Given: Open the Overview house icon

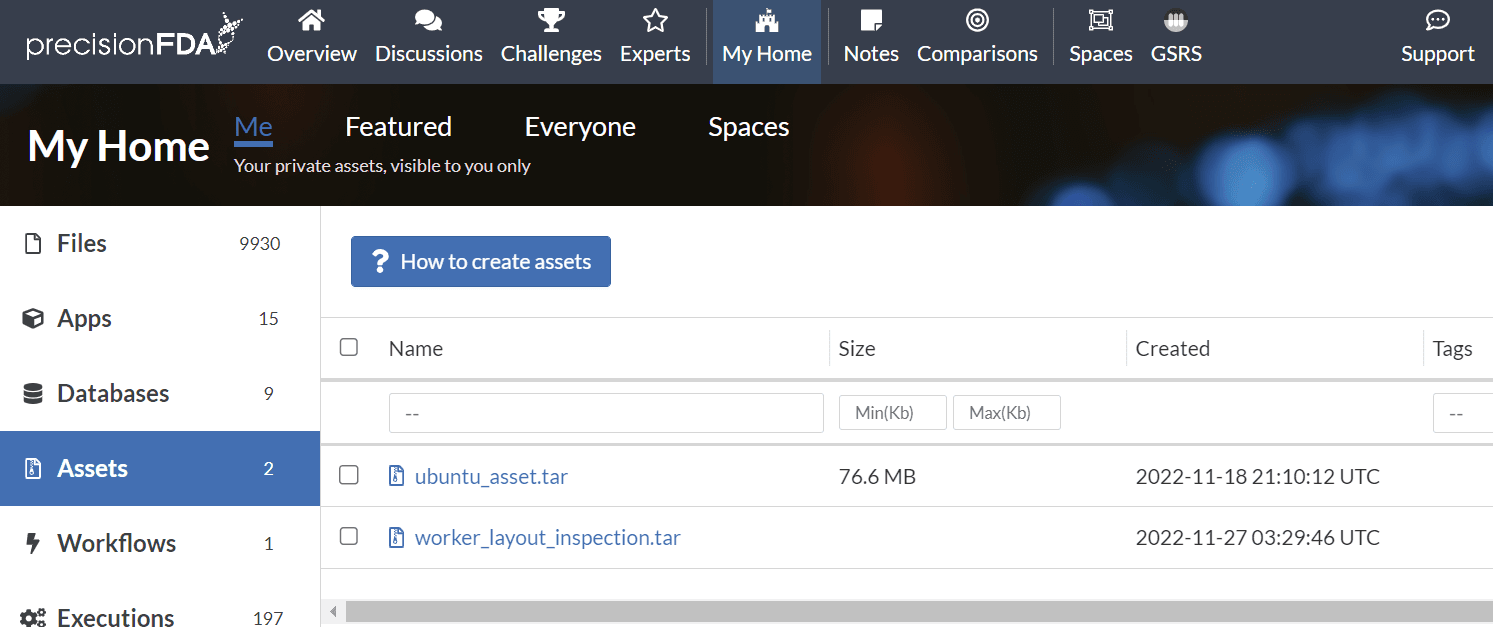Looking at the screenshot, I should [312, 20].
